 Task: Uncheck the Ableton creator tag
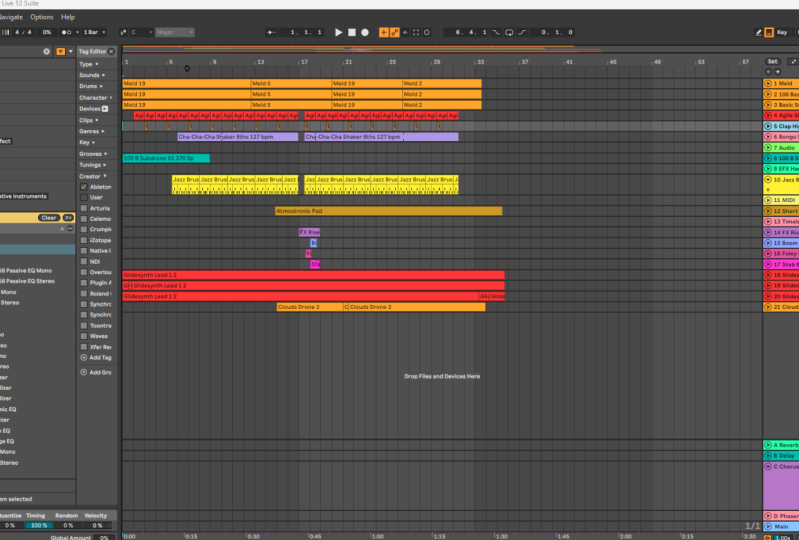[84, 187]
